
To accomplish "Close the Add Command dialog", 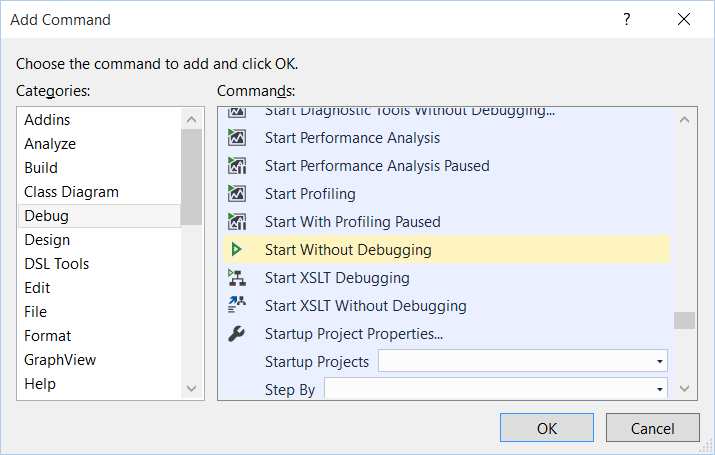I will tap(684, 19).
